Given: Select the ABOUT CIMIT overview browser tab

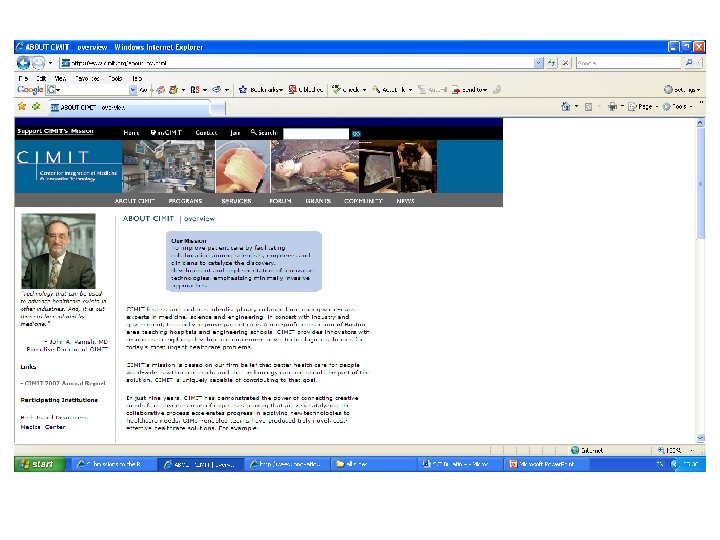Looking at the screenshot, I should (x=129, y=107).
